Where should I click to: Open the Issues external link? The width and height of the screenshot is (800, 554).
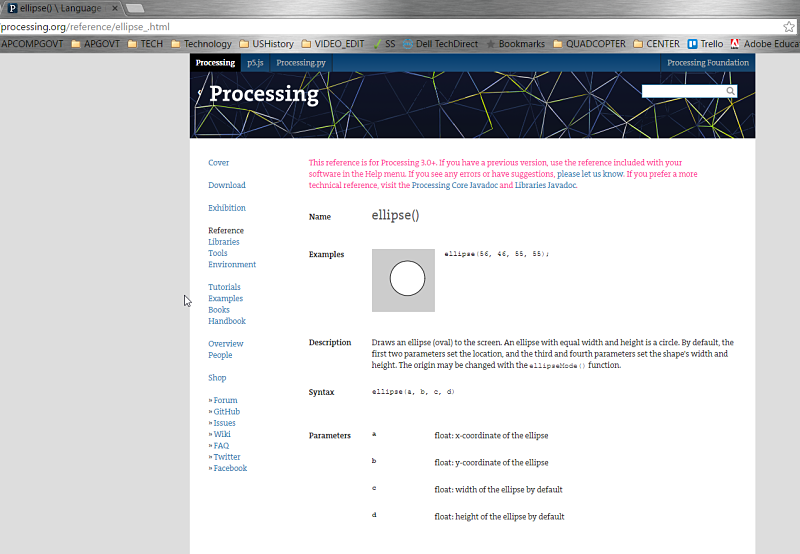(x=224, y=423)
